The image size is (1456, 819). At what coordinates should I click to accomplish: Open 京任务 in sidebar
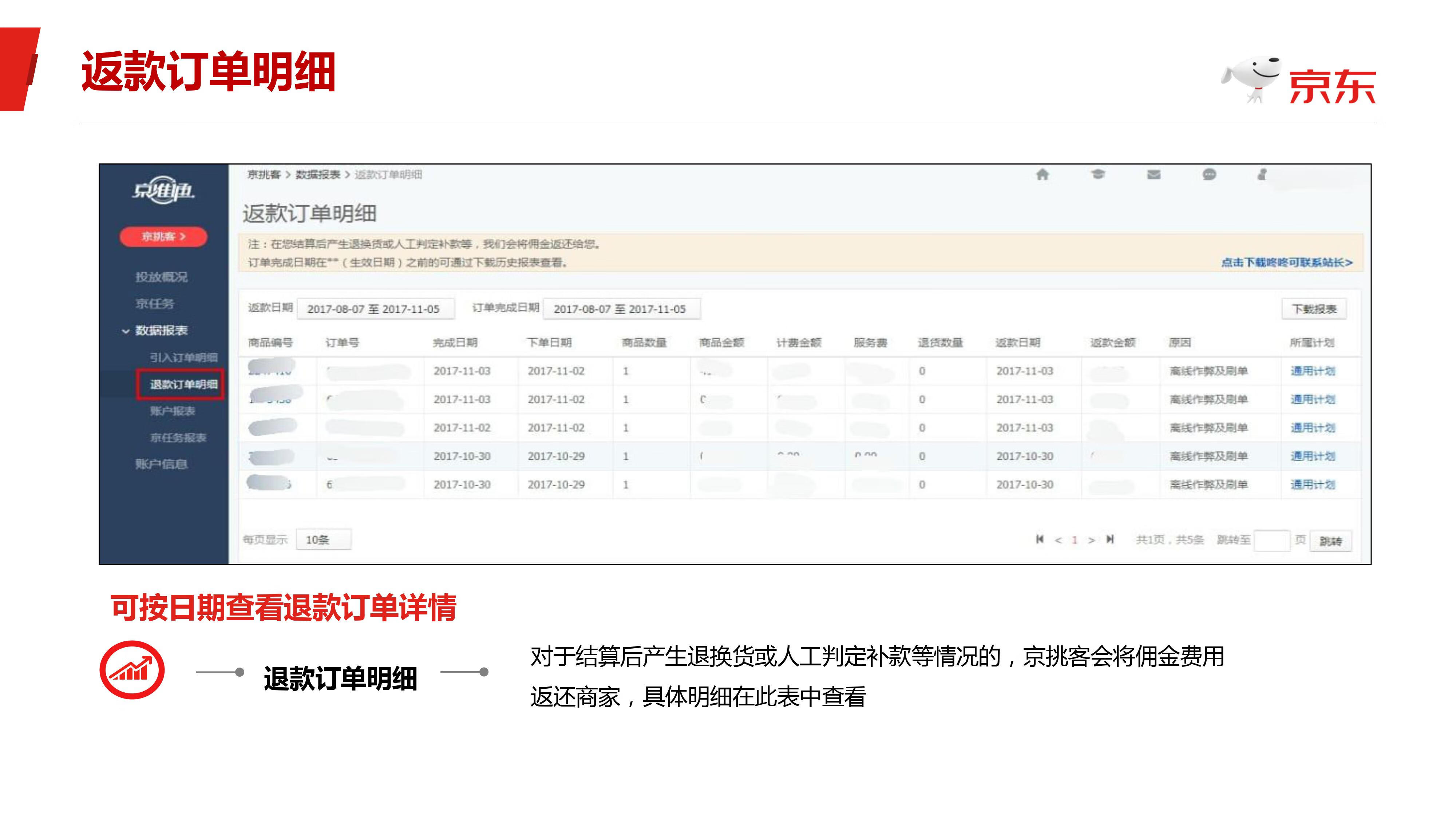[154, 304]
